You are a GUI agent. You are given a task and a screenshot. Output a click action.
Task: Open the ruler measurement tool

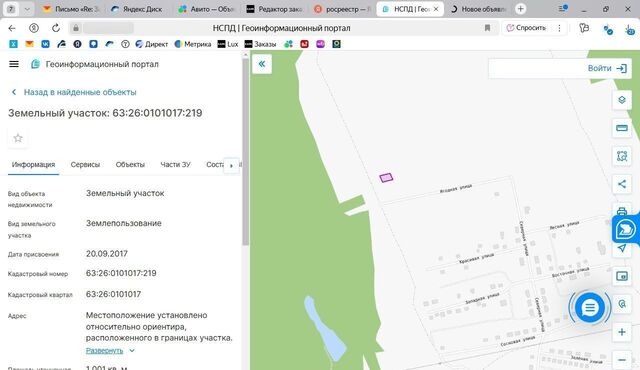coord(622,128)
